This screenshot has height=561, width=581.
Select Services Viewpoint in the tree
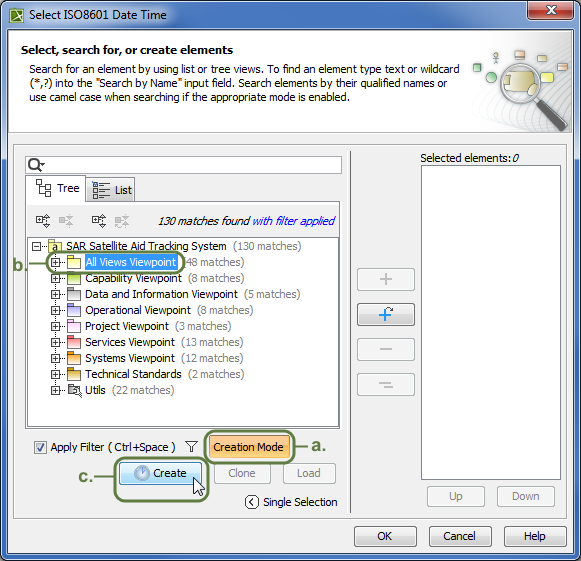click(130, 342)
